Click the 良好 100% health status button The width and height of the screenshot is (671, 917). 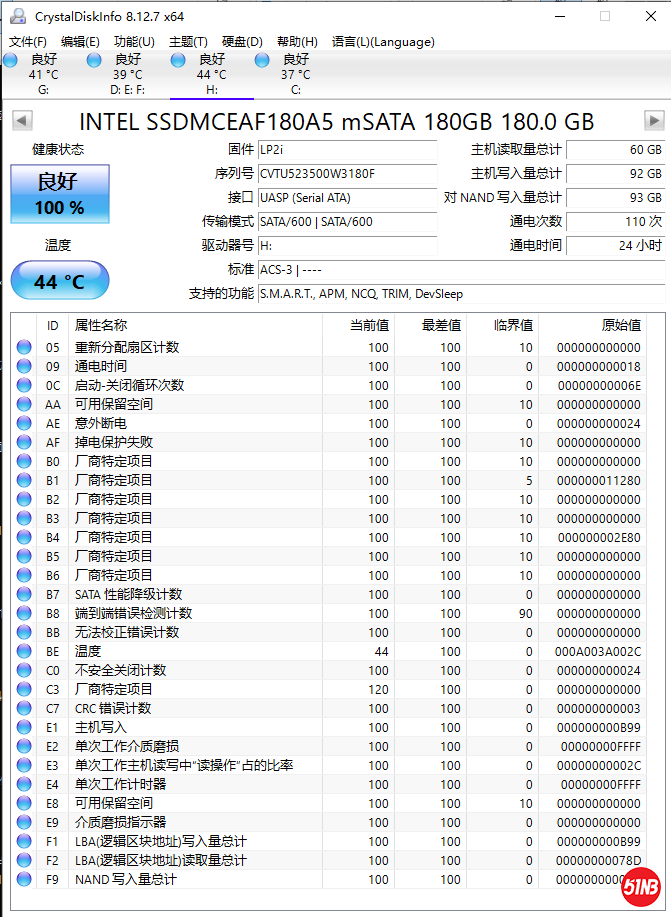pos(60,194)
